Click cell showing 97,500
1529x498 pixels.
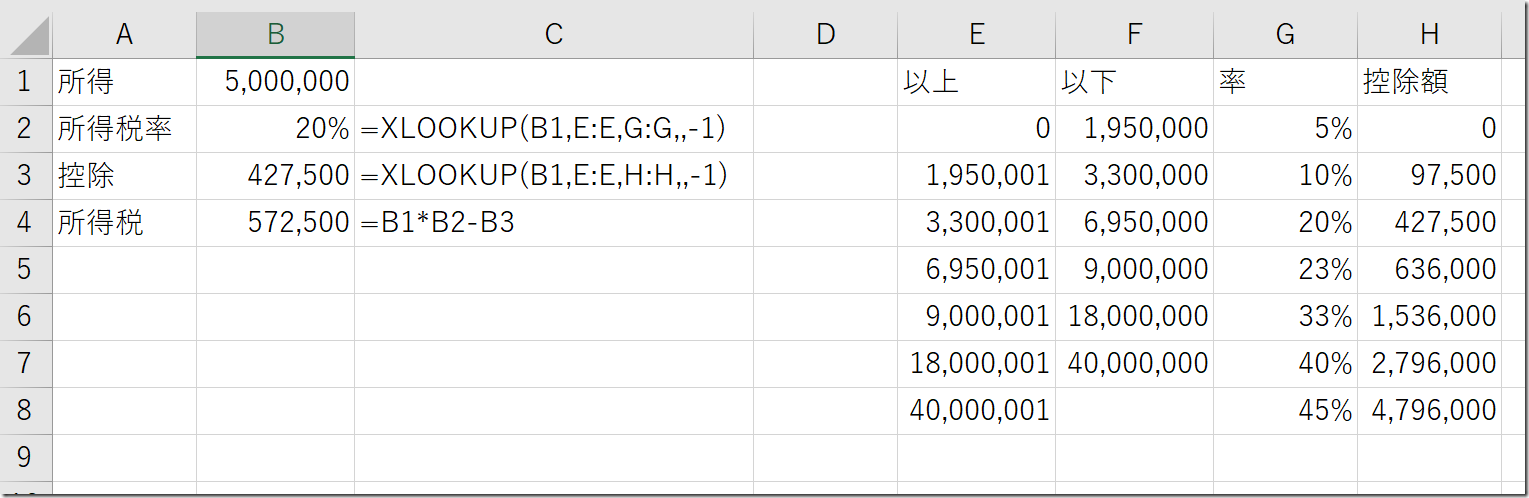[1429, 176]
